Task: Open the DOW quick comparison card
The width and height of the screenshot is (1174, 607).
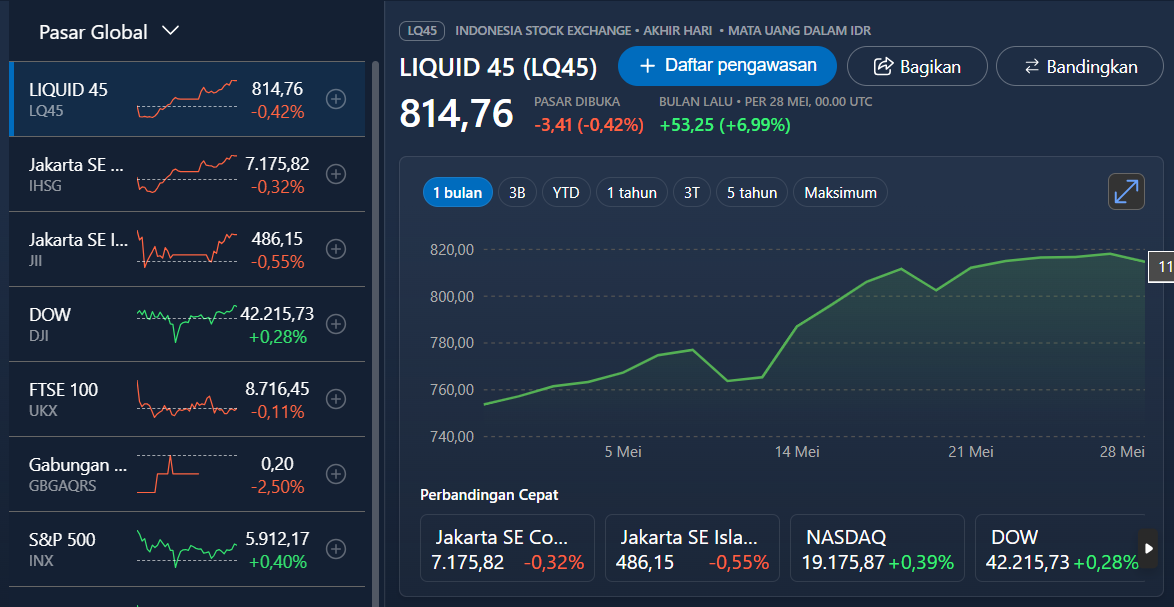Action: point(1059,548)
